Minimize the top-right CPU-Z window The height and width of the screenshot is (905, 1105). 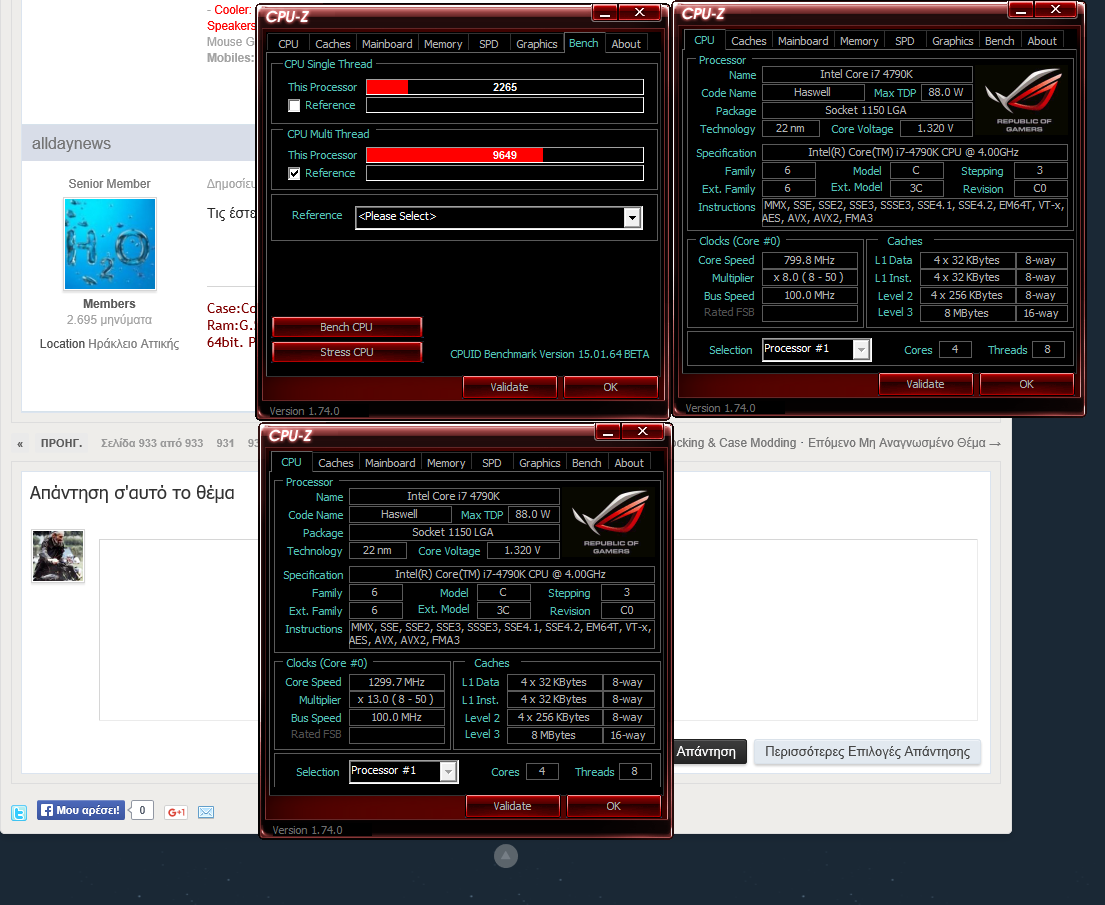click(x=1020, y=10)
